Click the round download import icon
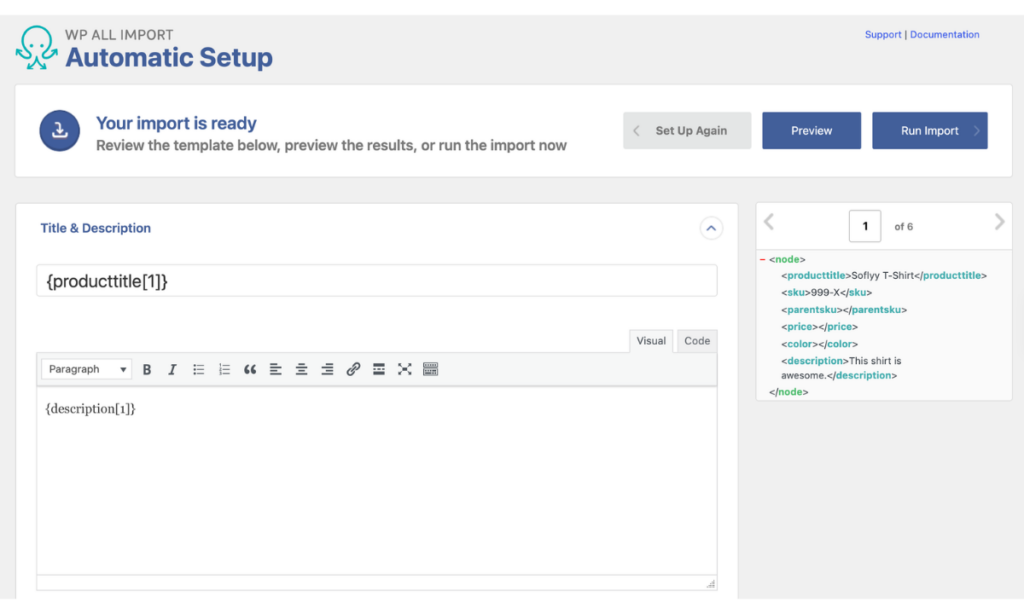 pyautogui.click(x=59, y=131)
